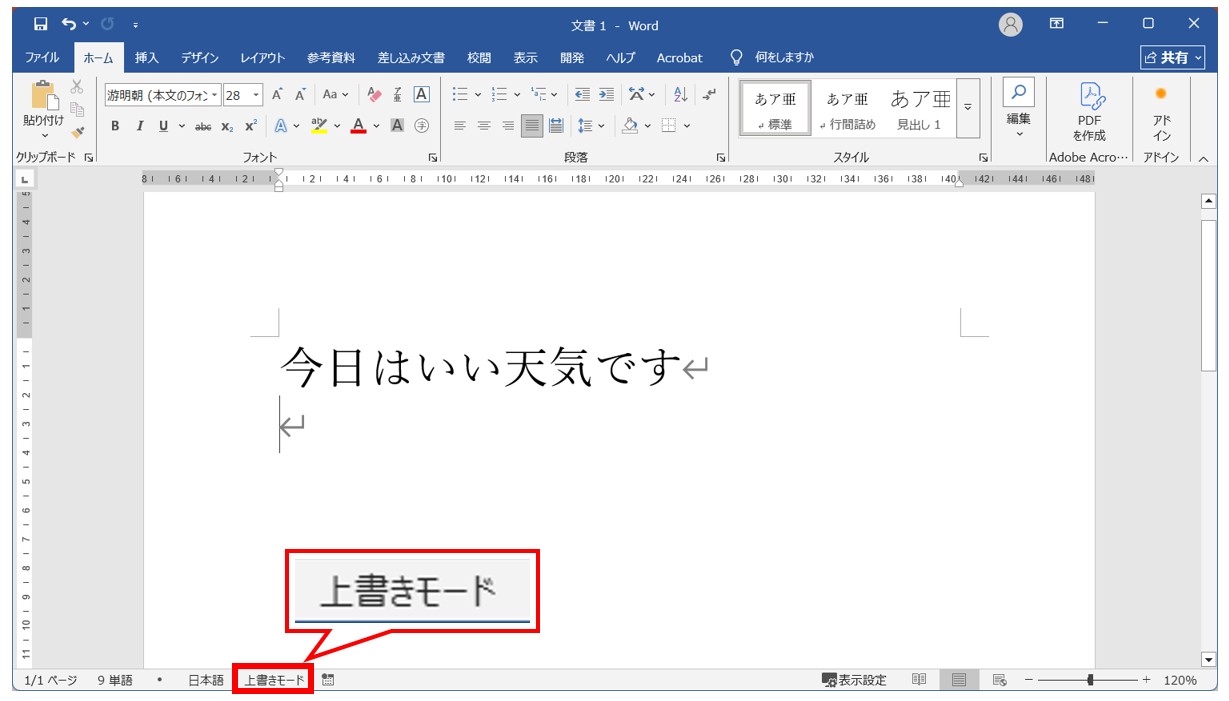Switch to Web Layout view
This screenshot has height=701, width=1229.
pos(999,680)
